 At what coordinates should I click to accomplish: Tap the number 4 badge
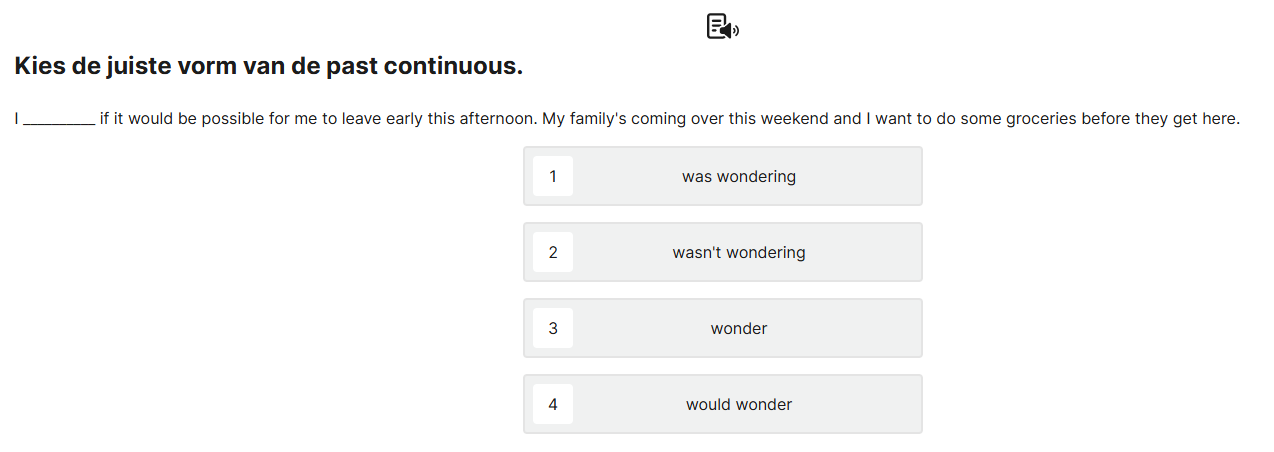[553, 405]
